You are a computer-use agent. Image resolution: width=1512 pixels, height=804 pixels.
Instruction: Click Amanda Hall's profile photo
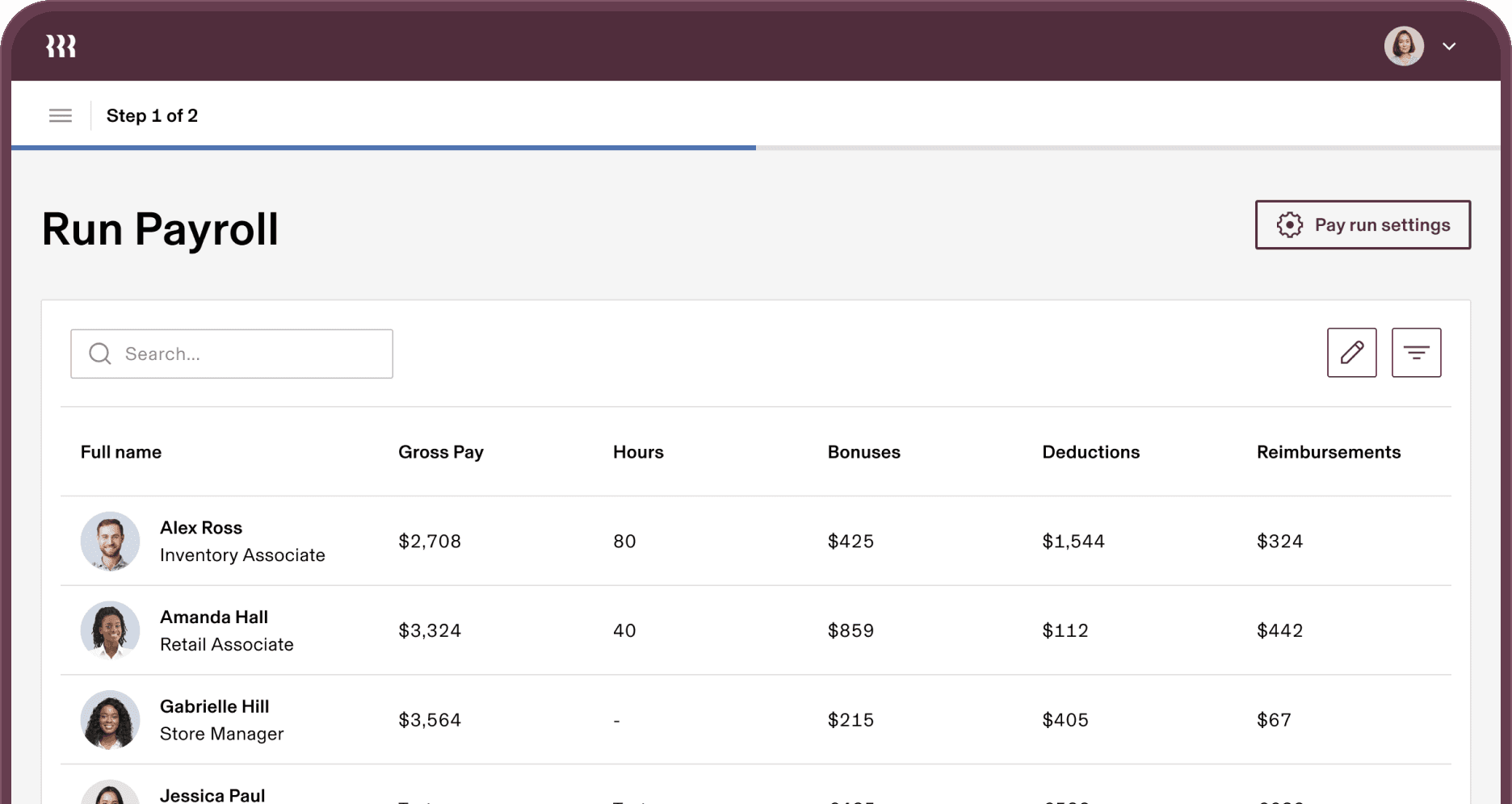[110, 630]
